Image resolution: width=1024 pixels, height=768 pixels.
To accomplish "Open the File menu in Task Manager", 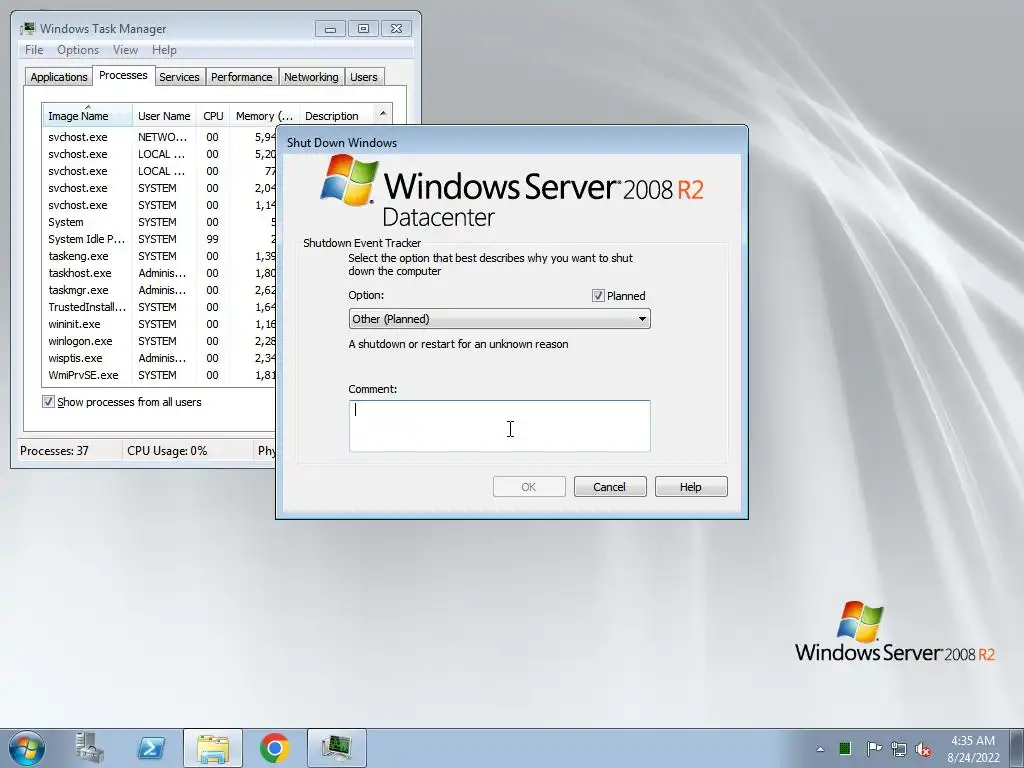I will [x=34, y=50].
